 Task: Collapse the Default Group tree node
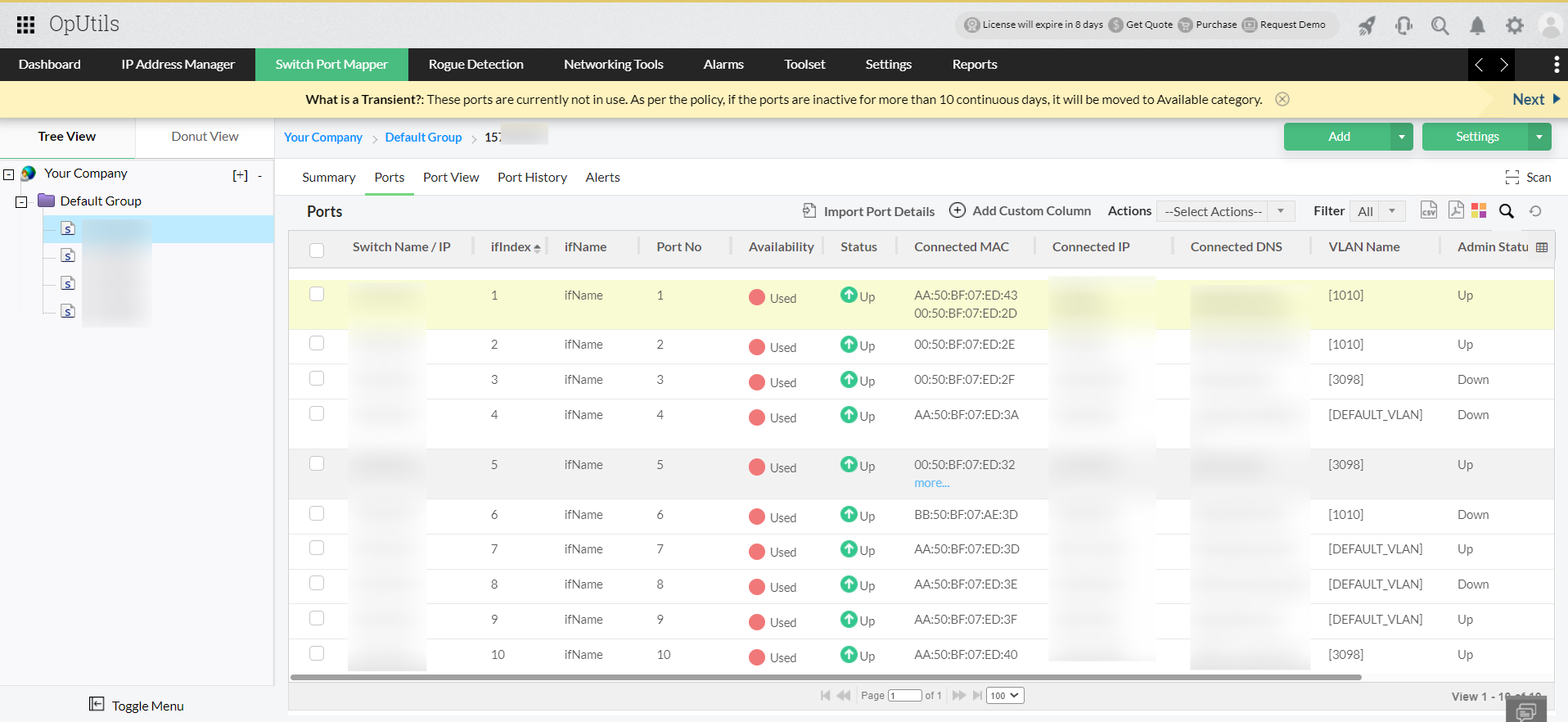pyautogui.click(x=21, y=201)
